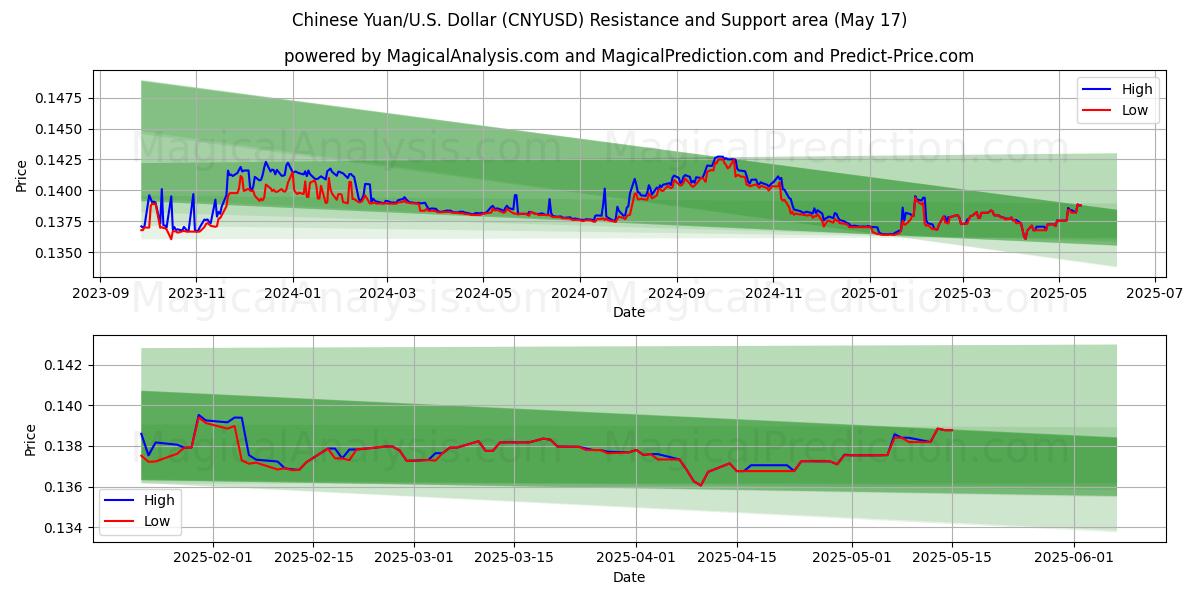Image resolution: width=1200 pixels, height=600 pixels.
Task: Click the 2025-05 date tick label
Action: (x=1059, y=294)
